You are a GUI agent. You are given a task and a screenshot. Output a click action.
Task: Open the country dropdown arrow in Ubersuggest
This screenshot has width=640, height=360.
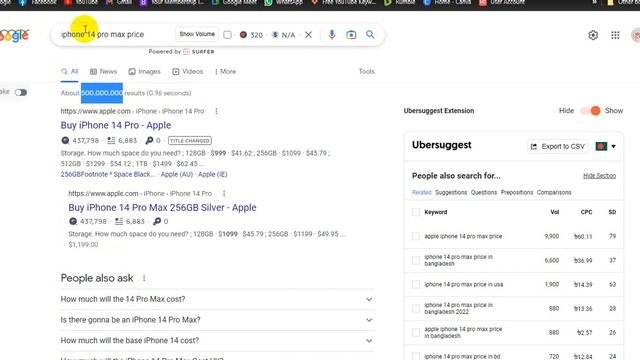coord(613,147)
